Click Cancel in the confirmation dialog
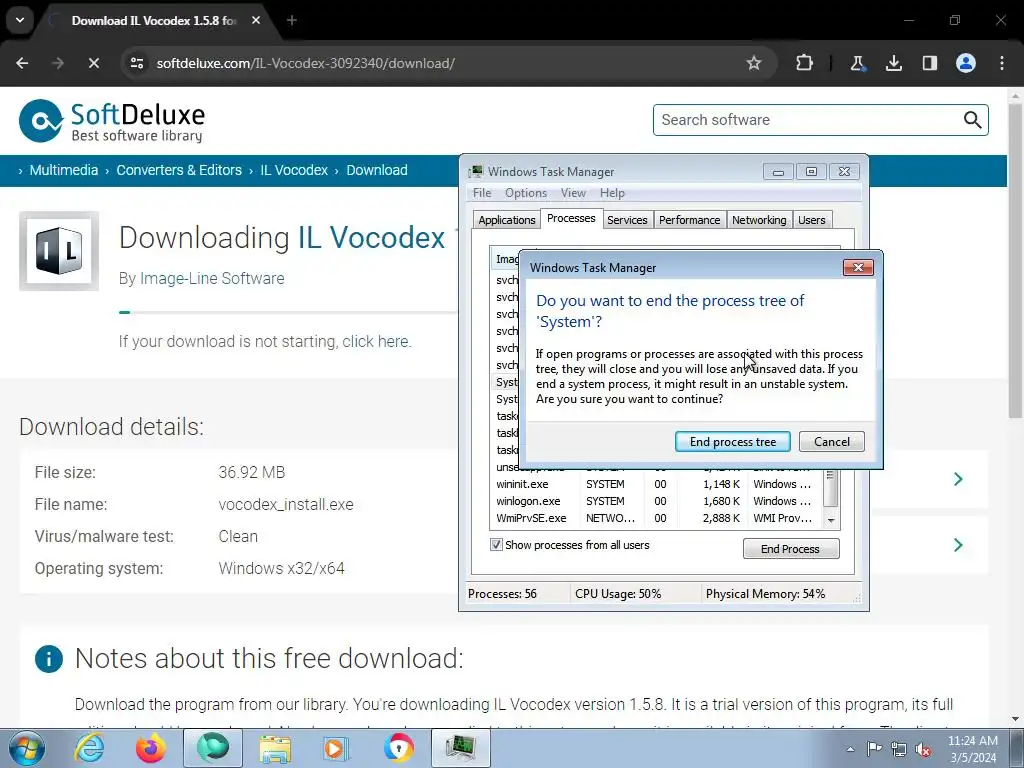This screenshot has height=768, width=1024. 831,441
